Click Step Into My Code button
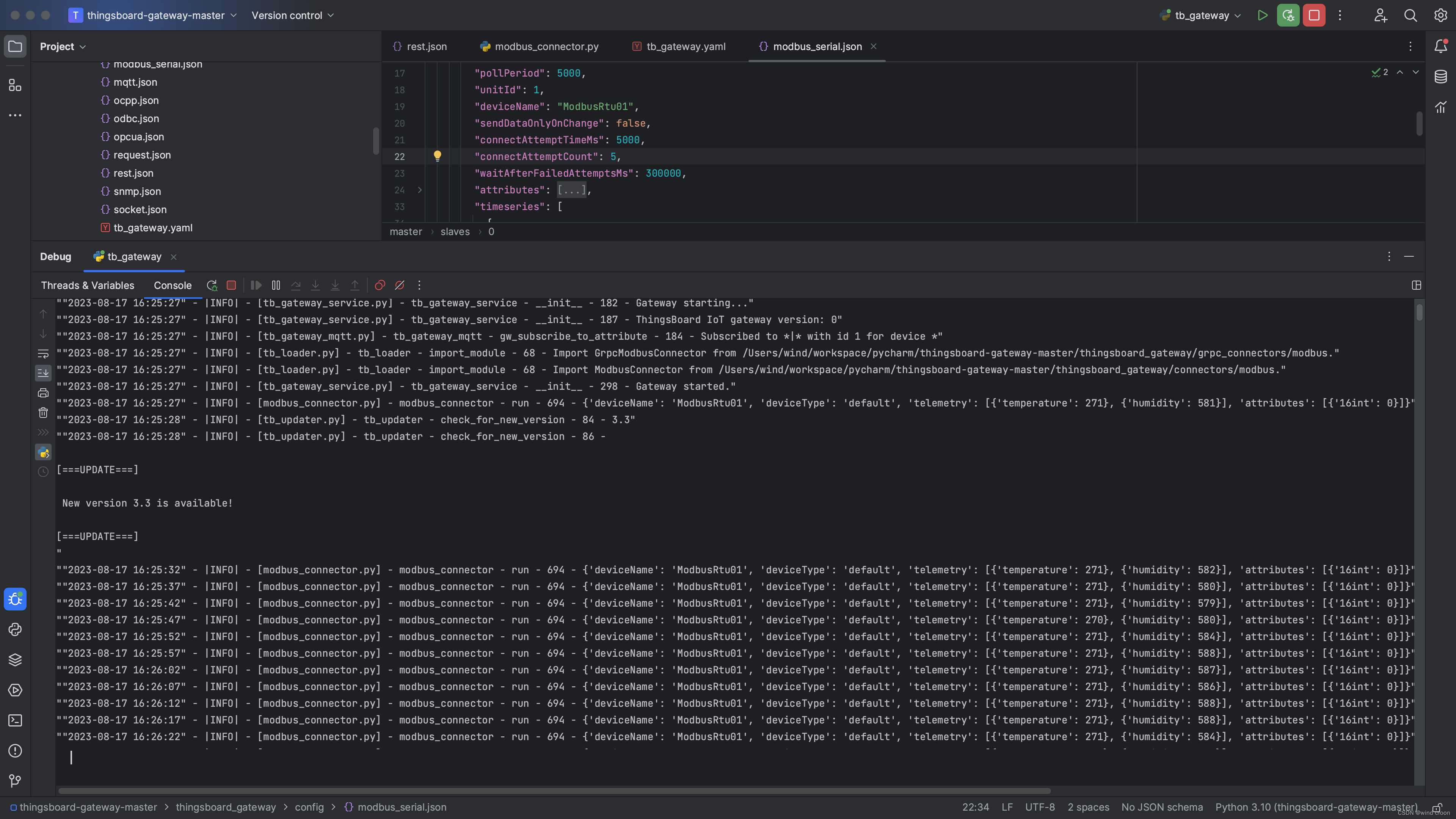The width and height of the screenshot is (1456, 819). 335,286
